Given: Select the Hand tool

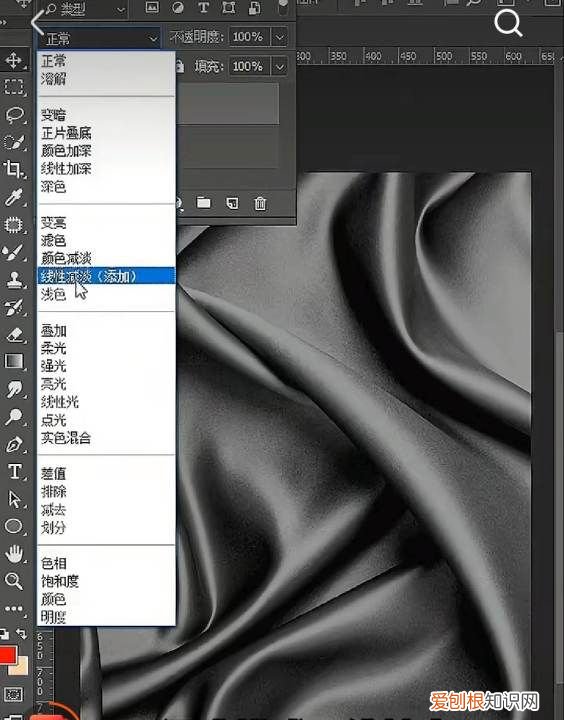Looking at the screenshot, I should click(x=14, y=554).
